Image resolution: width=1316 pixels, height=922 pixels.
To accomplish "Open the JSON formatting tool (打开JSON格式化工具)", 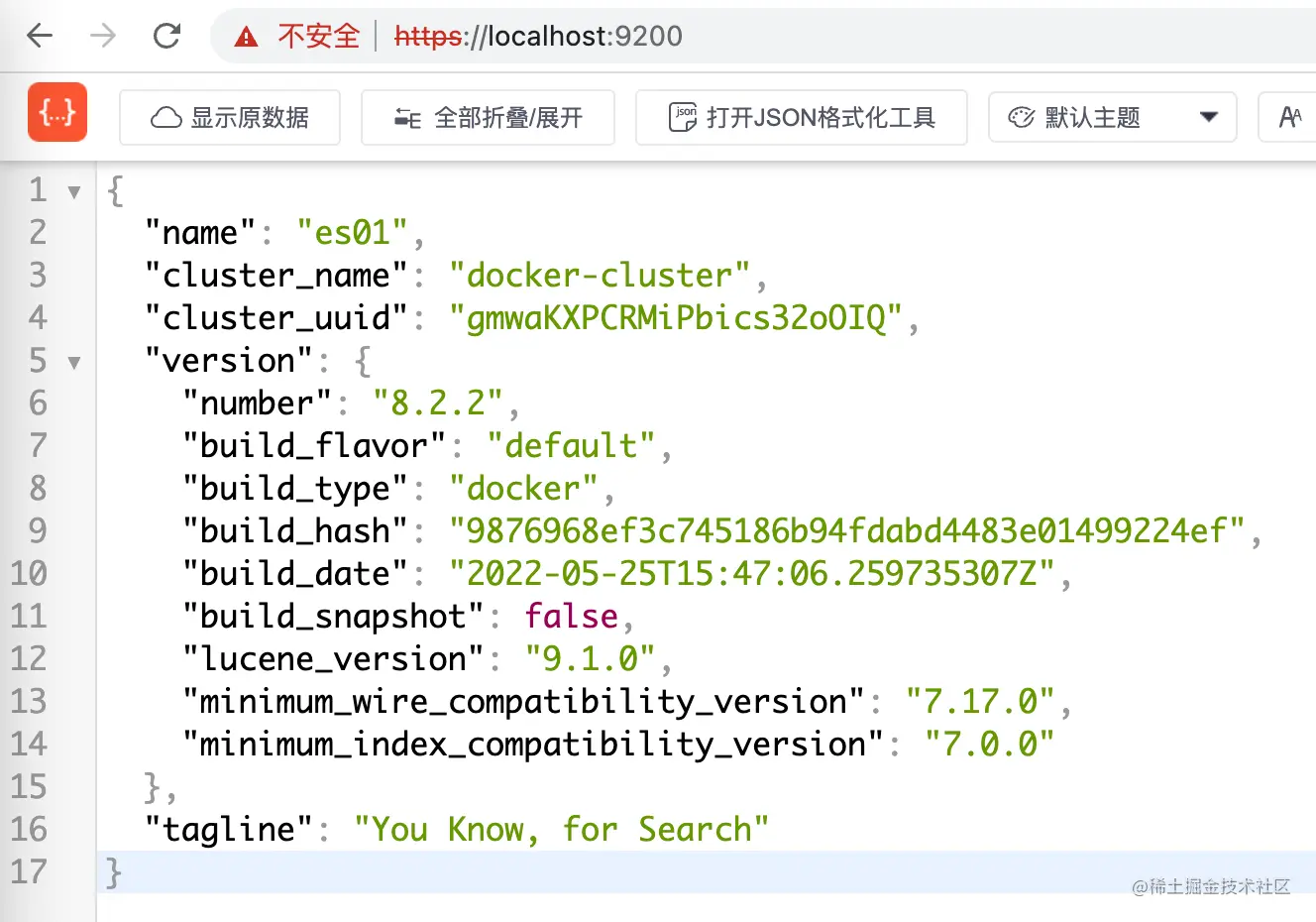I will [x=802, y=118].
